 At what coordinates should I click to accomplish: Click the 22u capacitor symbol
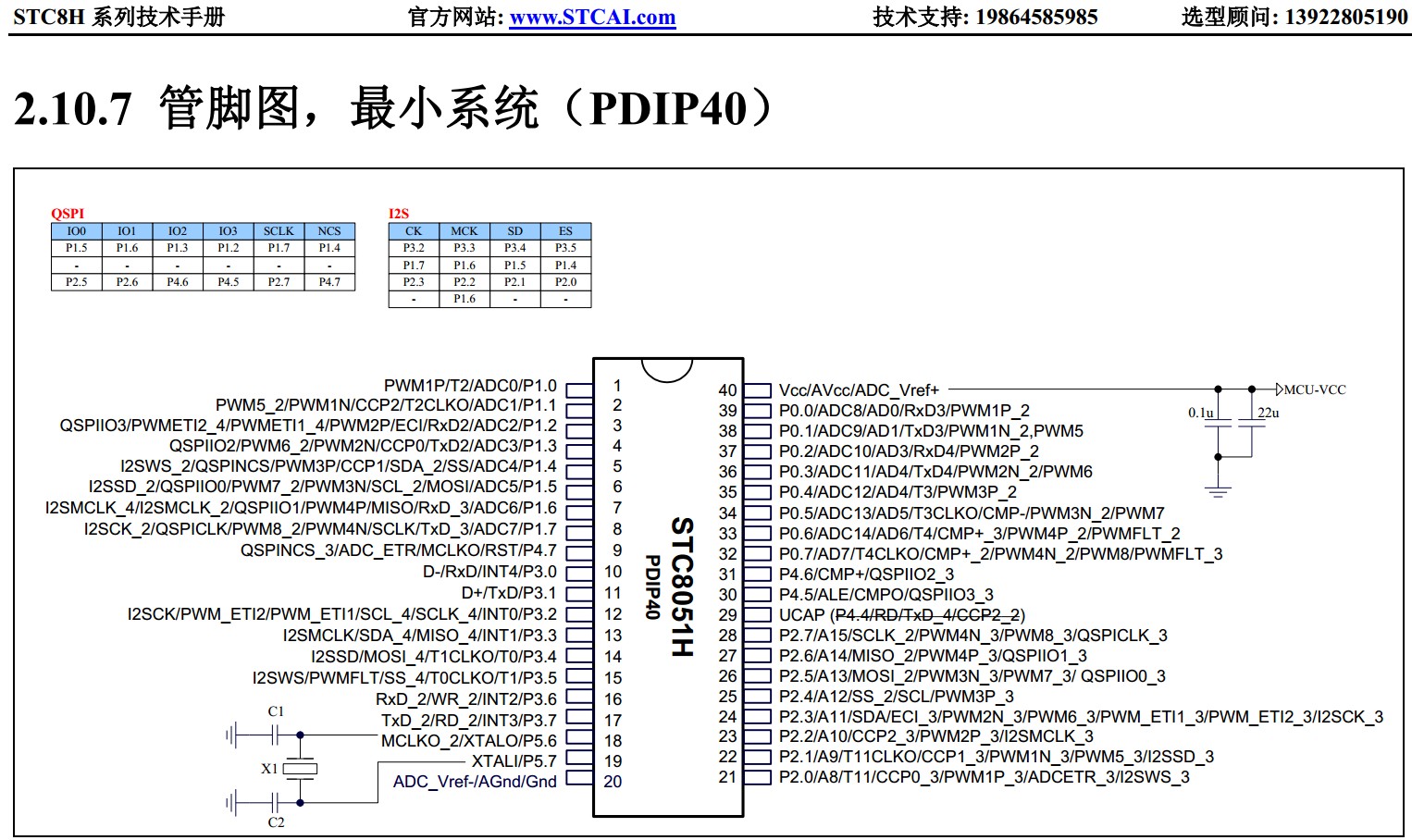click(1252, 423)
